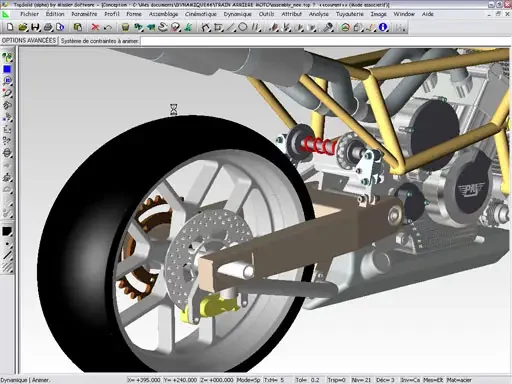This screenshot has width=512, height=384.
Task: Click the red X delete icon
Action: click(95, 27)
